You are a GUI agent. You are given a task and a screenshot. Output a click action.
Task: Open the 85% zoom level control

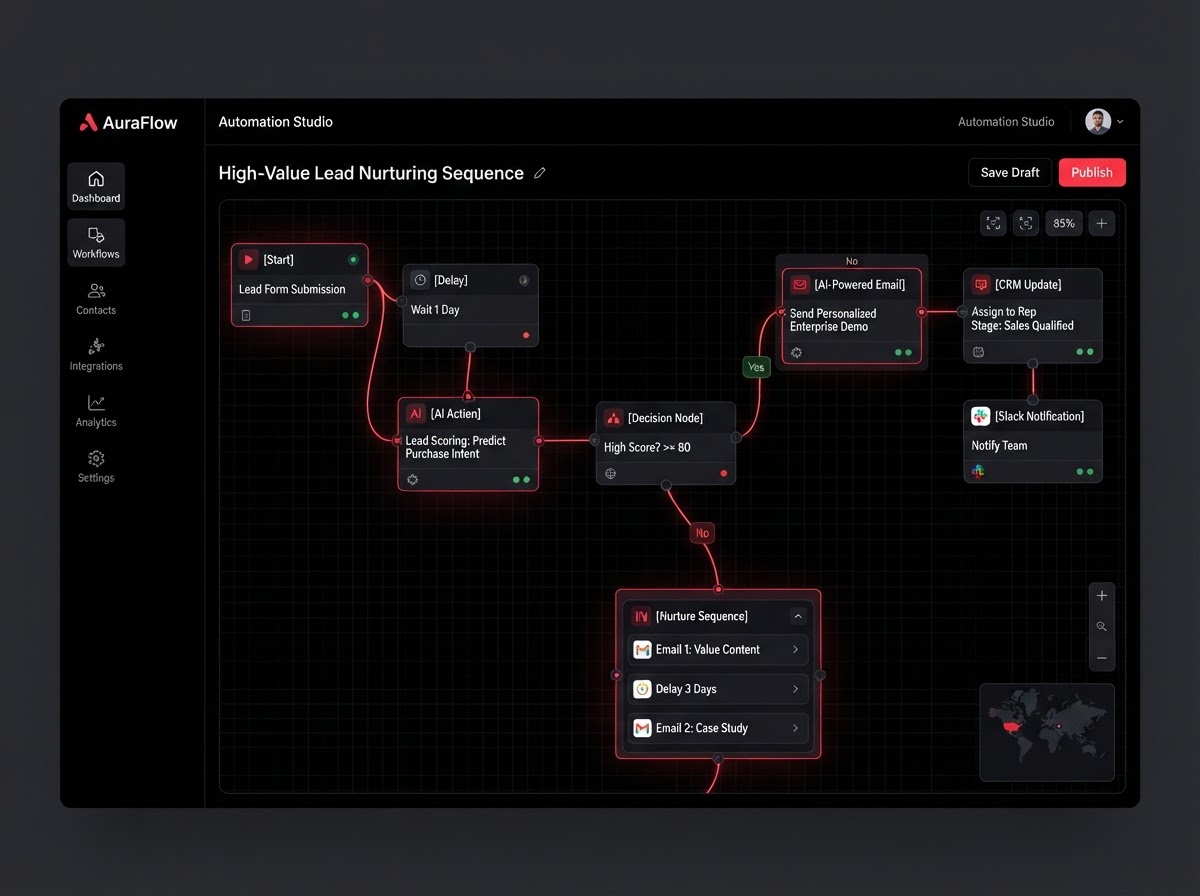point(1064,224)
